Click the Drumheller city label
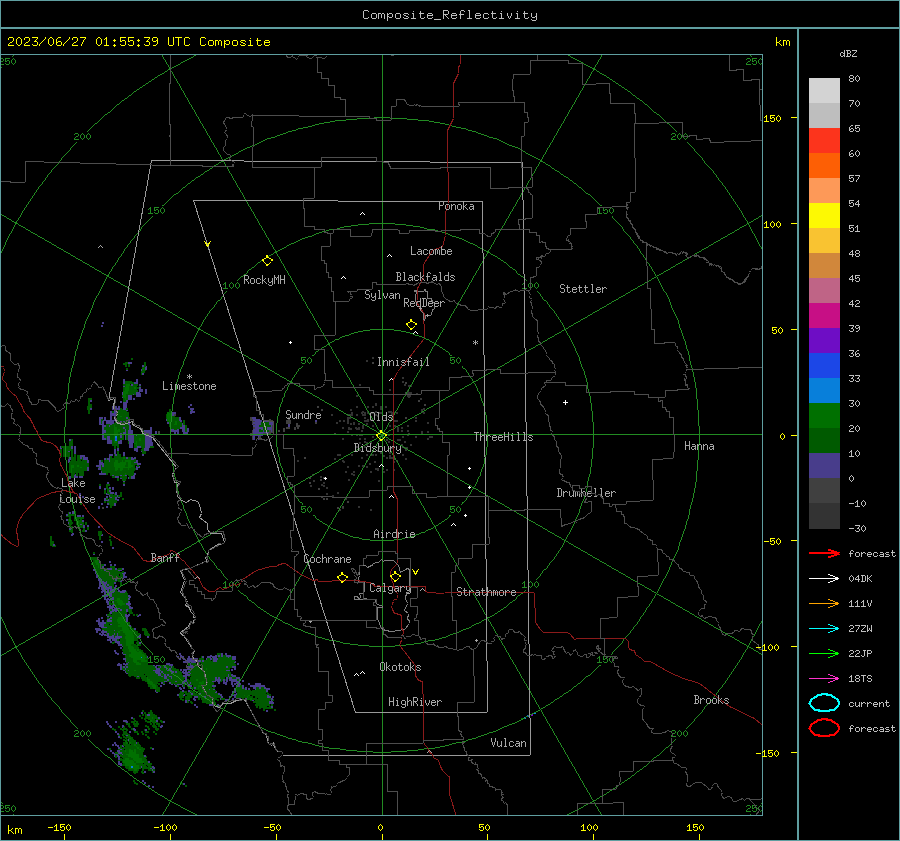 coord(586,493)
